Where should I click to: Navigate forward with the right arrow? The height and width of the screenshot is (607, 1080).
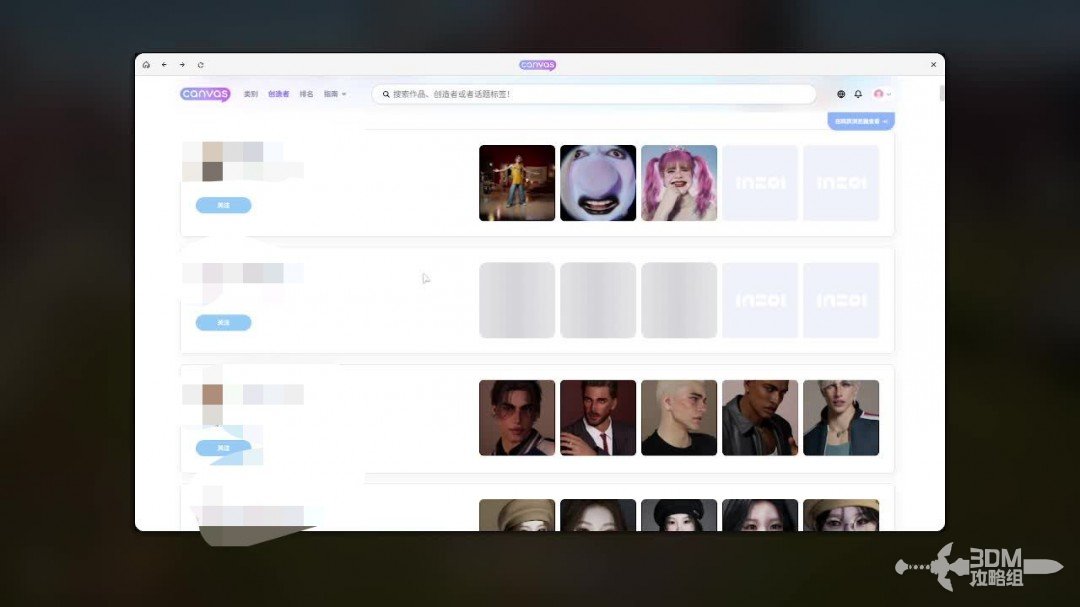(182, 65)
